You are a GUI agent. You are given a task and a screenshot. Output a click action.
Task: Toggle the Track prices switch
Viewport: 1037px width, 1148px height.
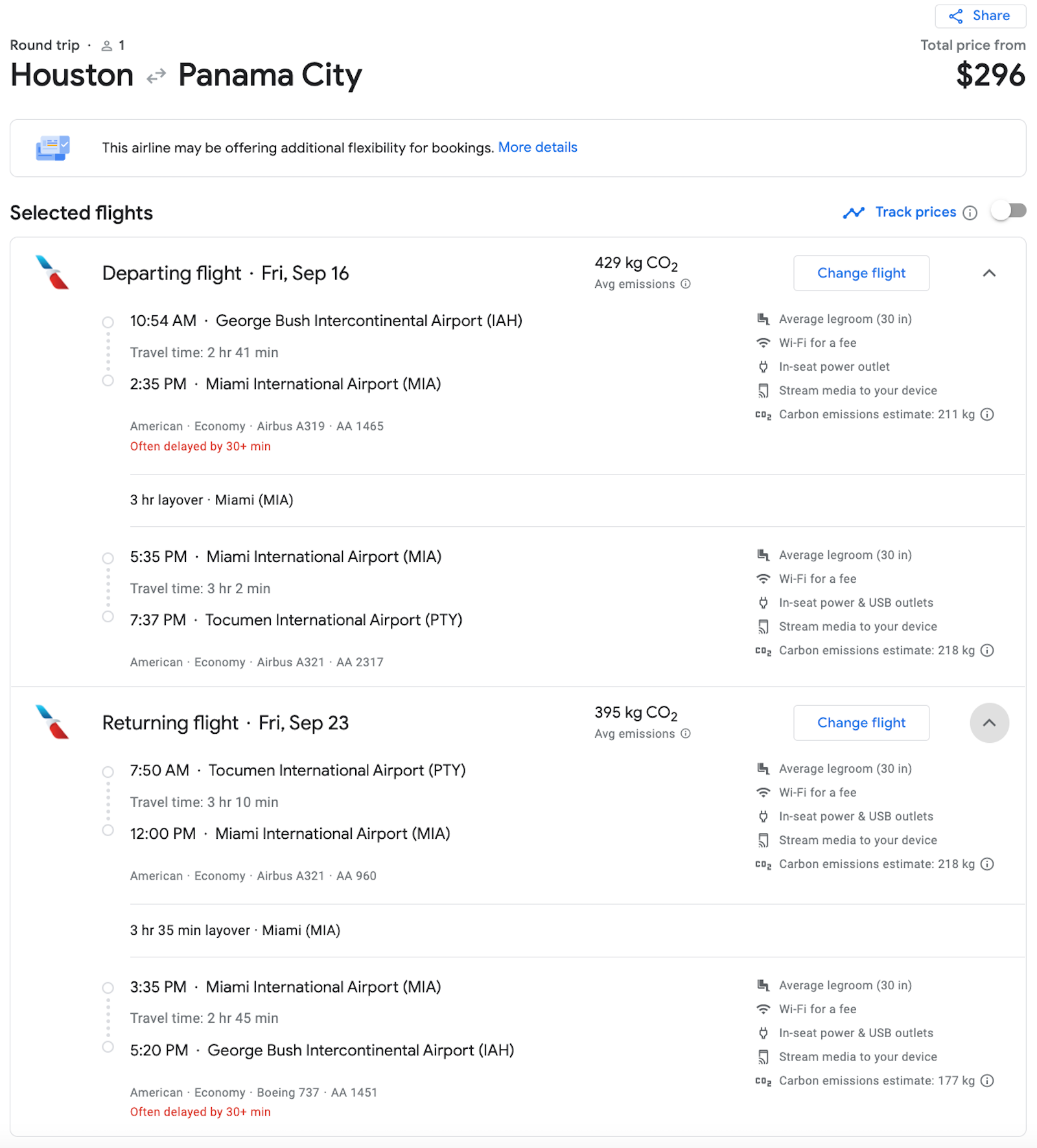tap(1010, 211)
